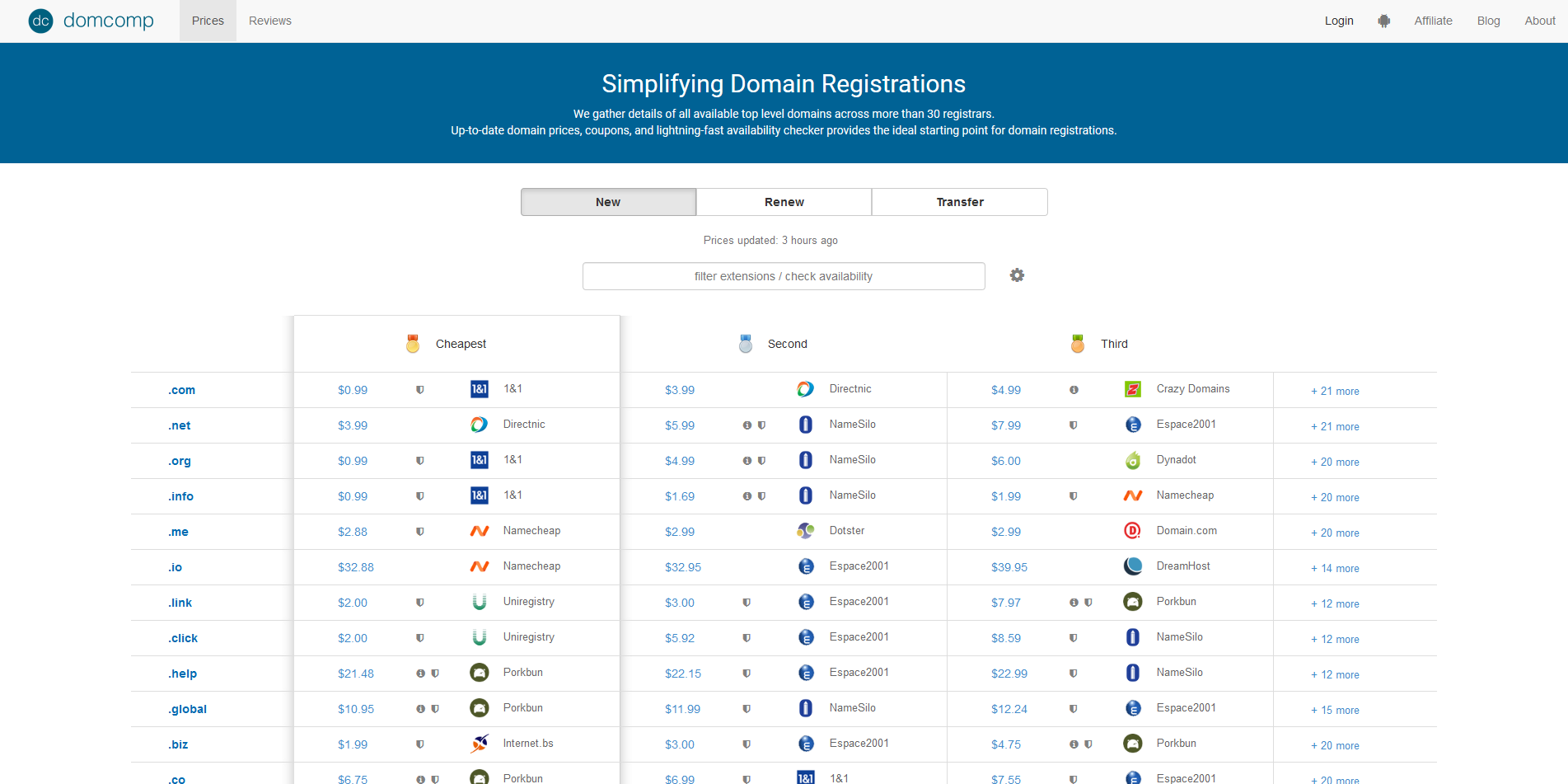The height and width of the screenshot is (784, 1568).
Task: Open the .com extension link
Action: point(182,390)
